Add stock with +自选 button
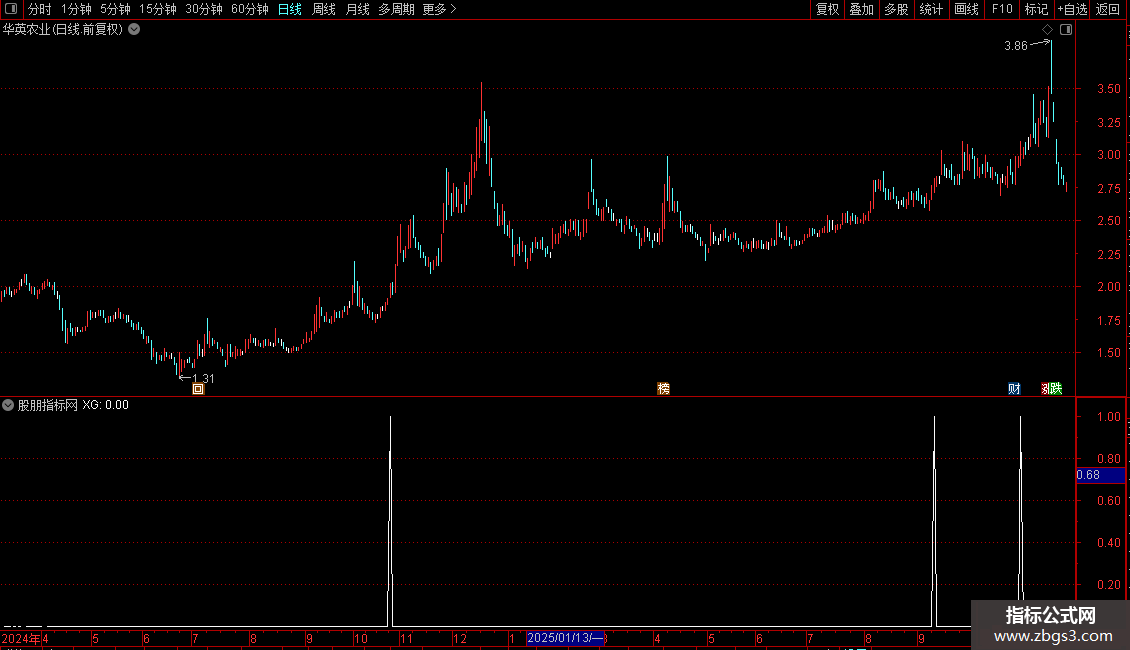 click(x=1072, y=9)
